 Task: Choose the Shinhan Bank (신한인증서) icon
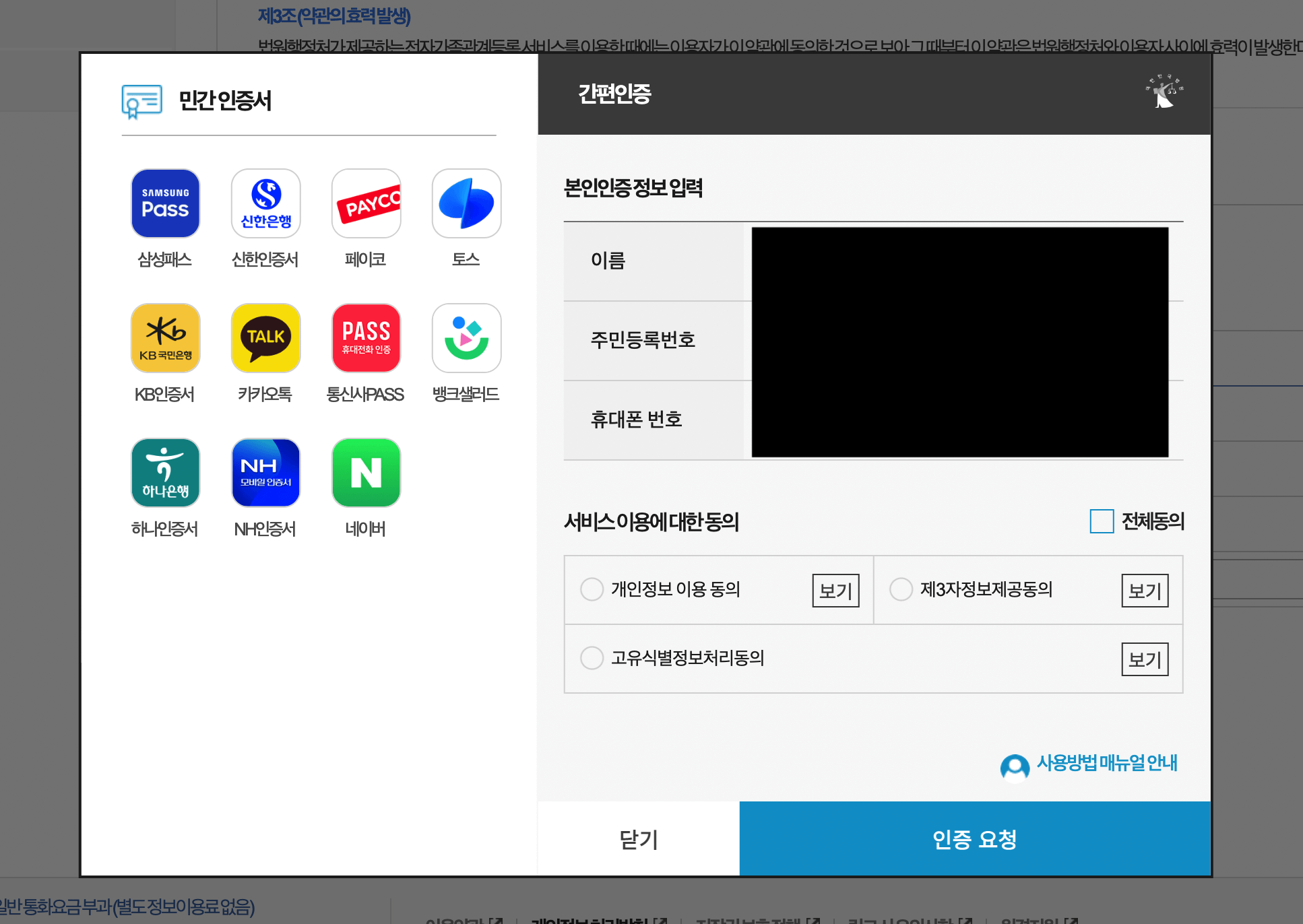pyautogui.click(x=265, y=203)
